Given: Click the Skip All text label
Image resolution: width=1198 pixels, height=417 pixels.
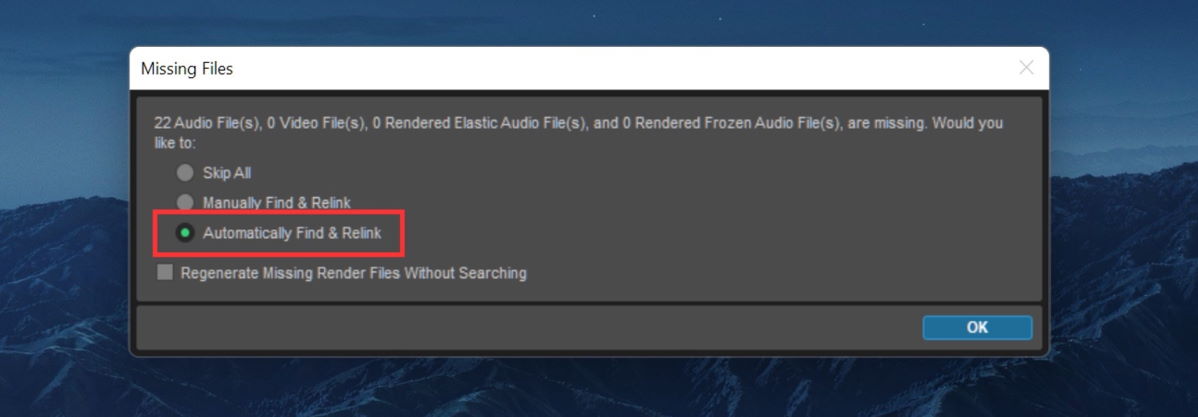Looking at the screenshot, I should click(x=227, y=173).
